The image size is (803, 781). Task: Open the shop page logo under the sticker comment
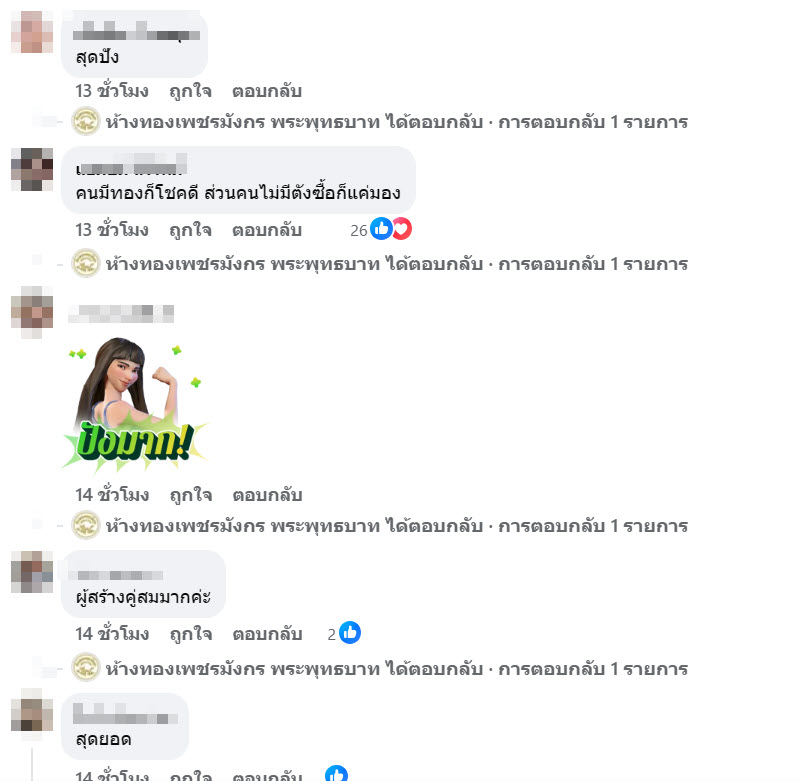tap(86, 525)
